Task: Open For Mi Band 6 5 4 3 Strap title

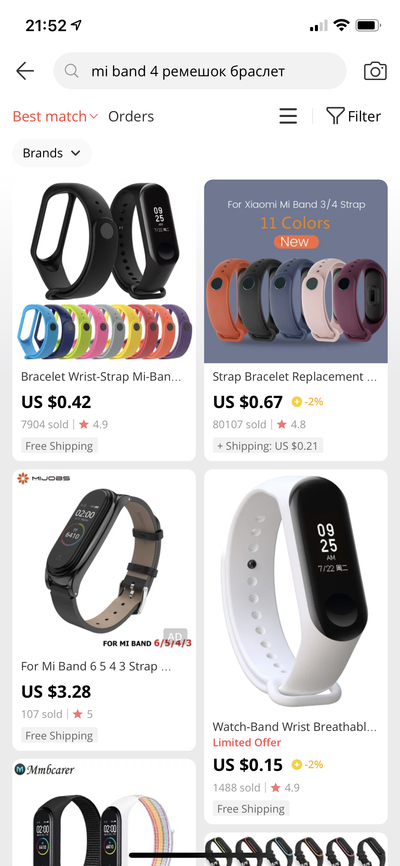Action: tap(96, 666)
